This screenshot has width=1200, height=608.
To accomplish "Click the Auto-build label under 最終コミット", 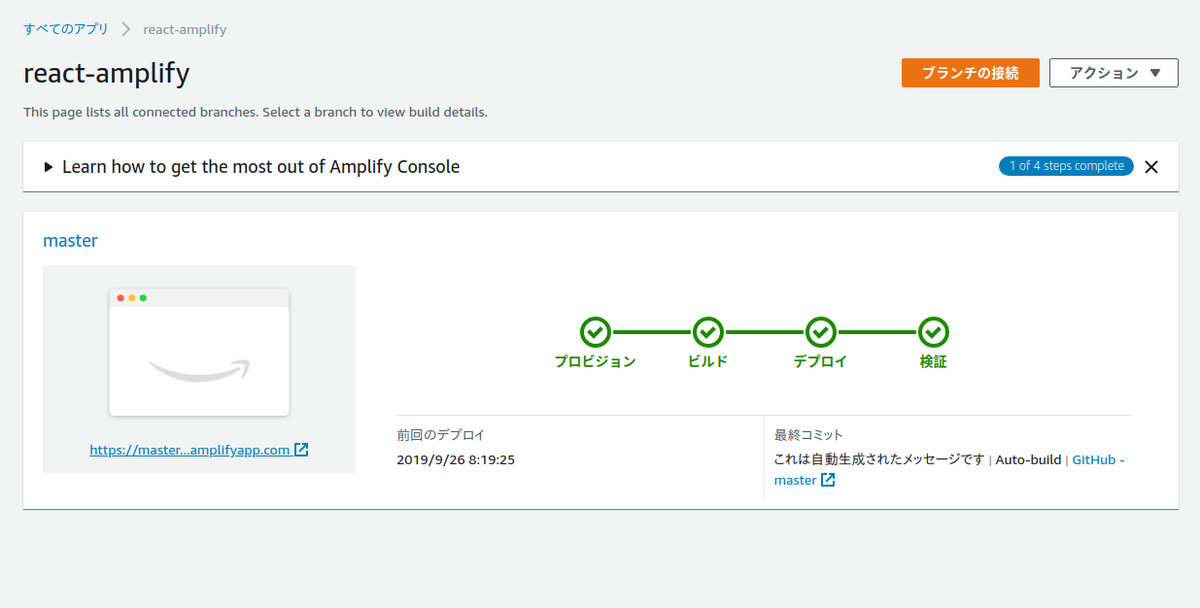I will click(x=1028, y=459).
